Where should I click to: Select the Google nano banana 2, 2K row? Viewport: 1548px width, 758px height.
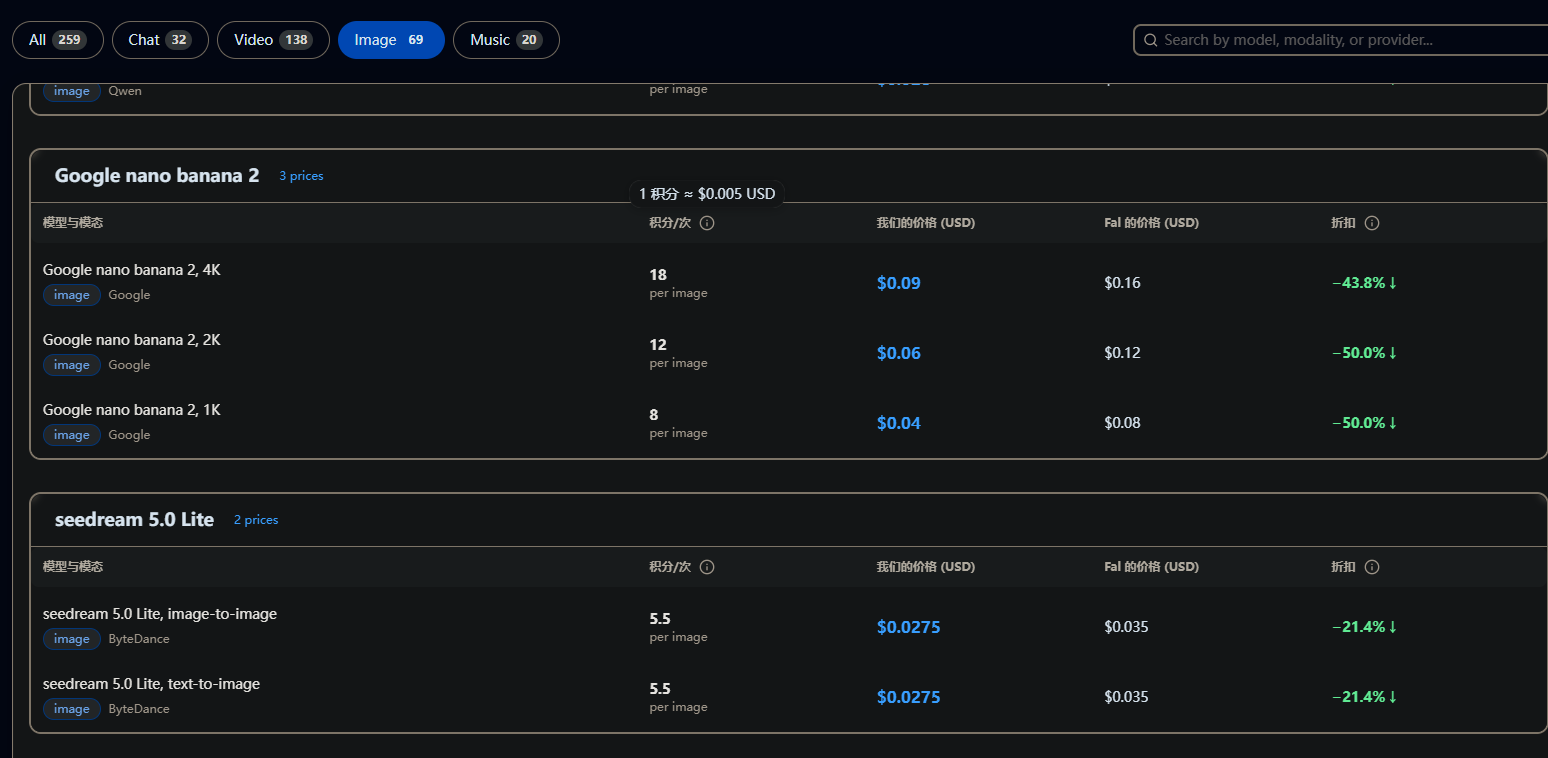click(131, 340)
